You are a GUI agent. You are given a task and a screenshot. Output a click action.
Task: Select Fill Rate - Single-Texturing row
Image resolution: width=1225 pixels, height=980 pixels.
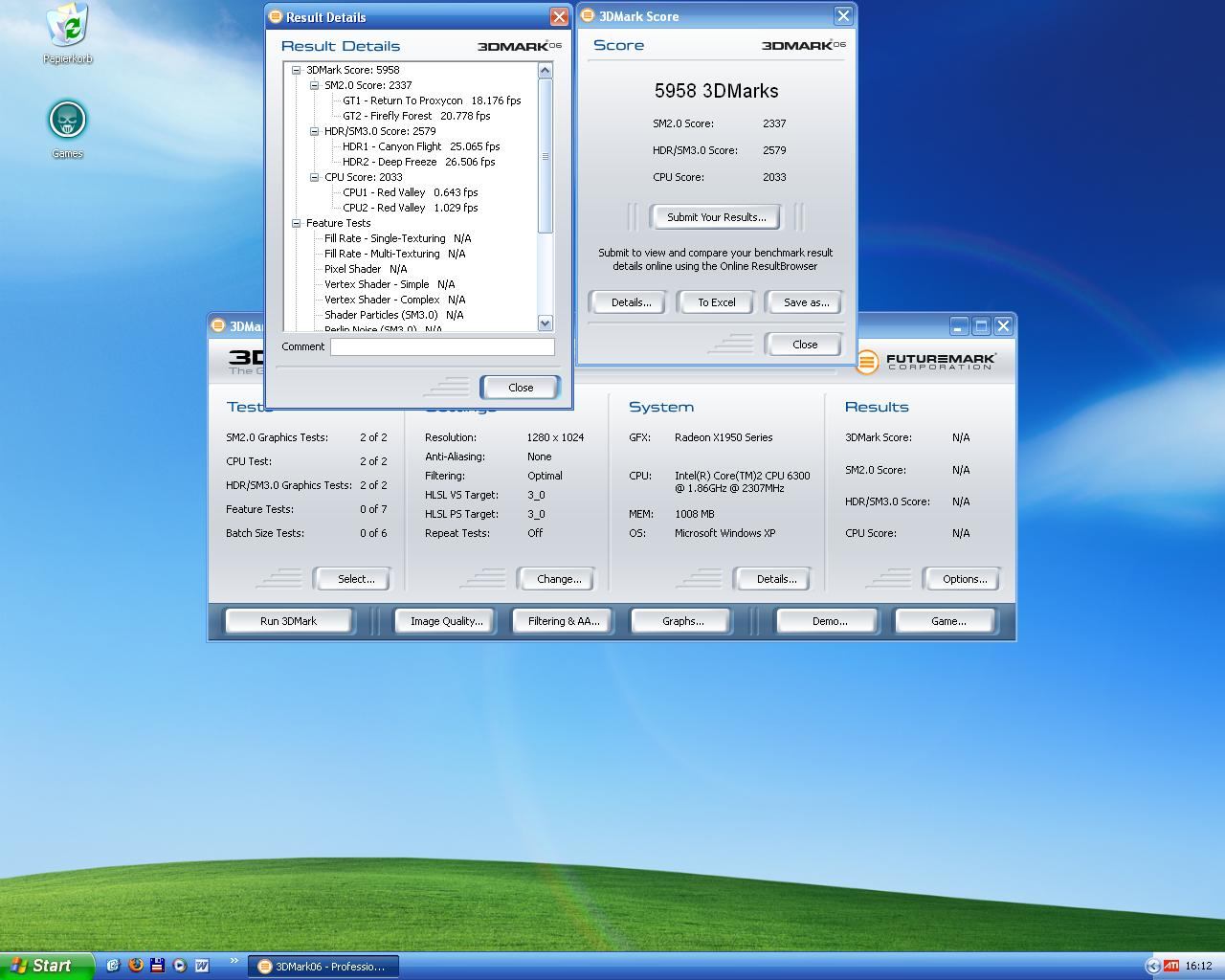click(x=398, y=238)
